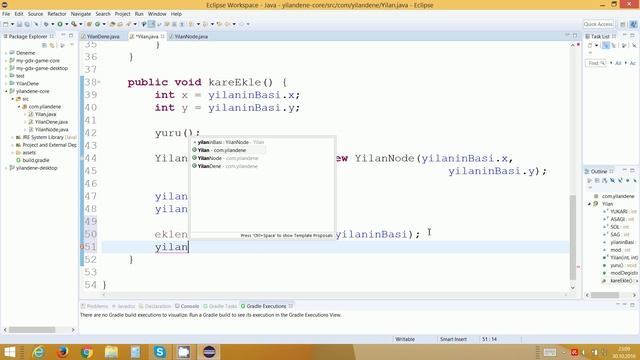The height and width of the screenshot is (360, 640).
Task: Click the New file toolbar icon
Action: point(5,24)
